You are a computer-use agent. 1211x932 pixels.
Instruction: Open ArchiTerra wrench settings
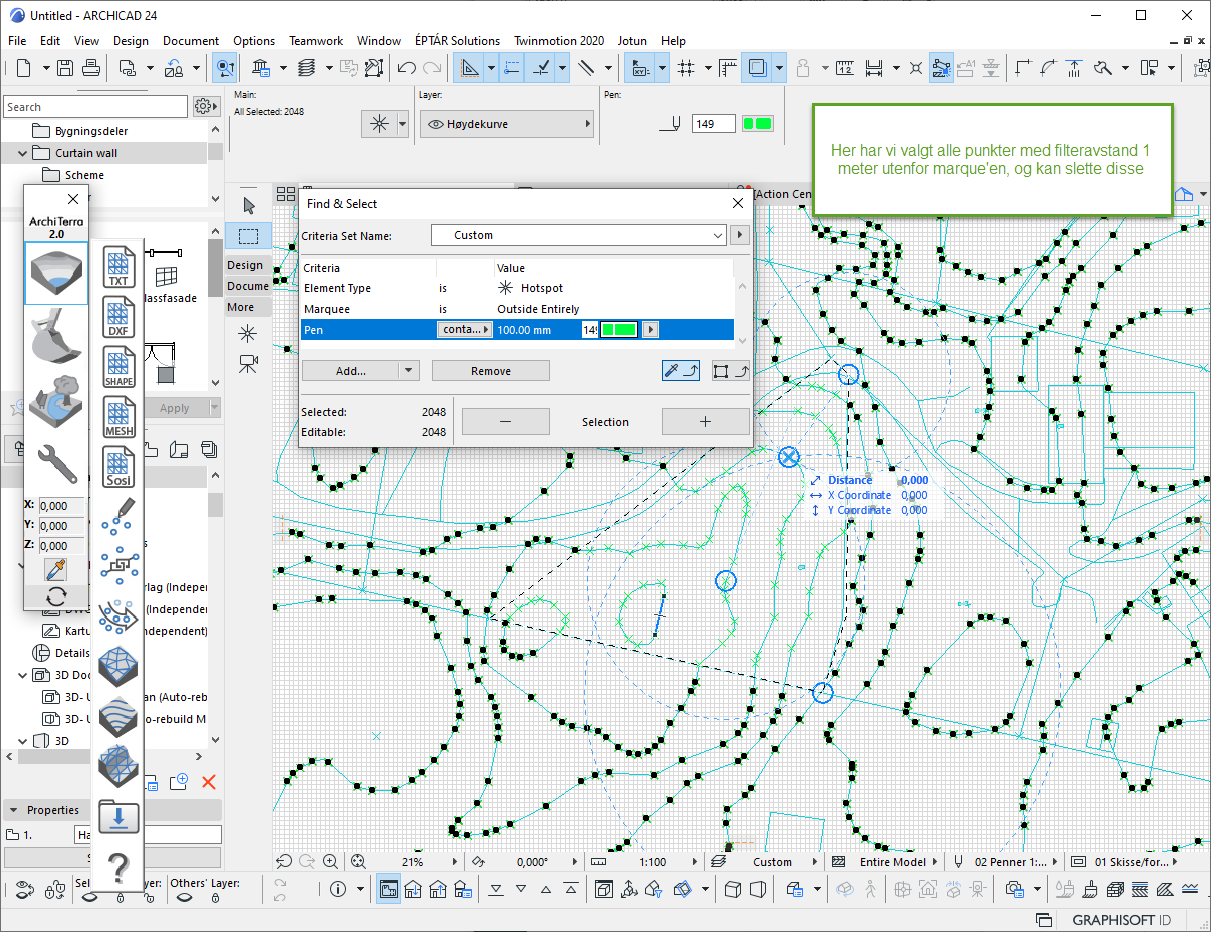tap(56, 464)
